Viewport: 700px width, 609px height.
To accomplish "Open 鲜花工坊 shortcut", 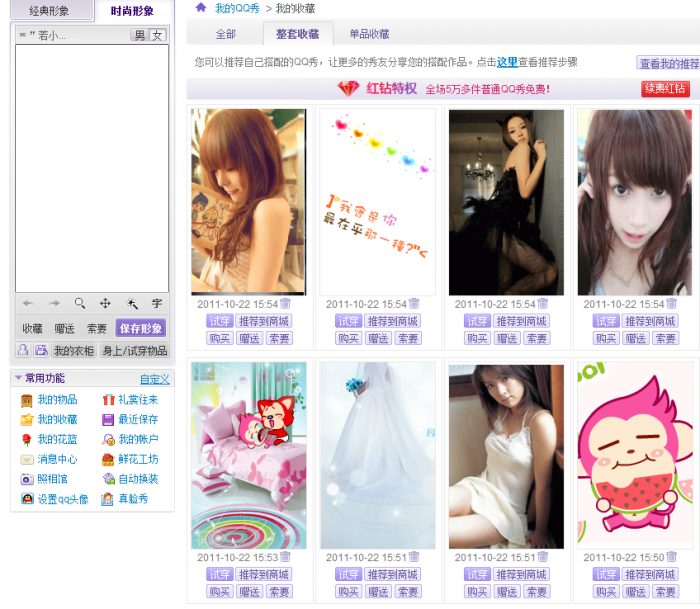I will [130, 459].
